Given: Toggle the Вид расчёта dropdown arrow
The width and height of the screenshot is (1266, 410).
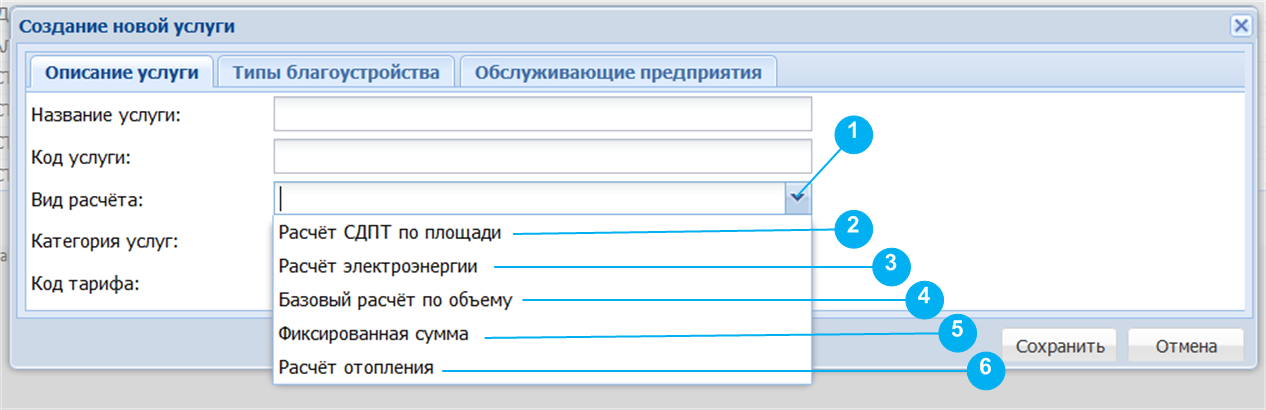Looking at the screenshot, I should coord(798,198).
